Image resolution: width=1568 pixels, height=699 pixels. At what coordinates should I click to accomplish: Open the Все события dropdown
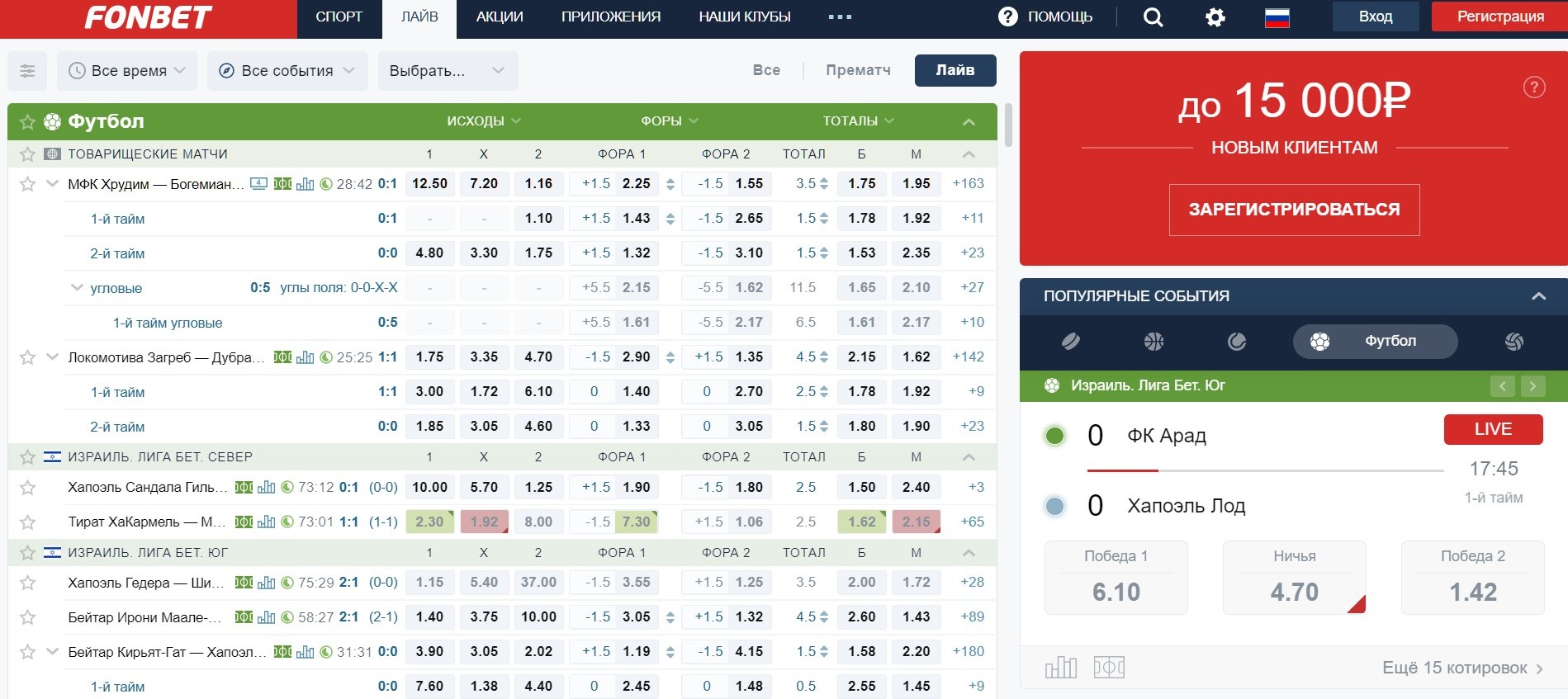point(287,71)
